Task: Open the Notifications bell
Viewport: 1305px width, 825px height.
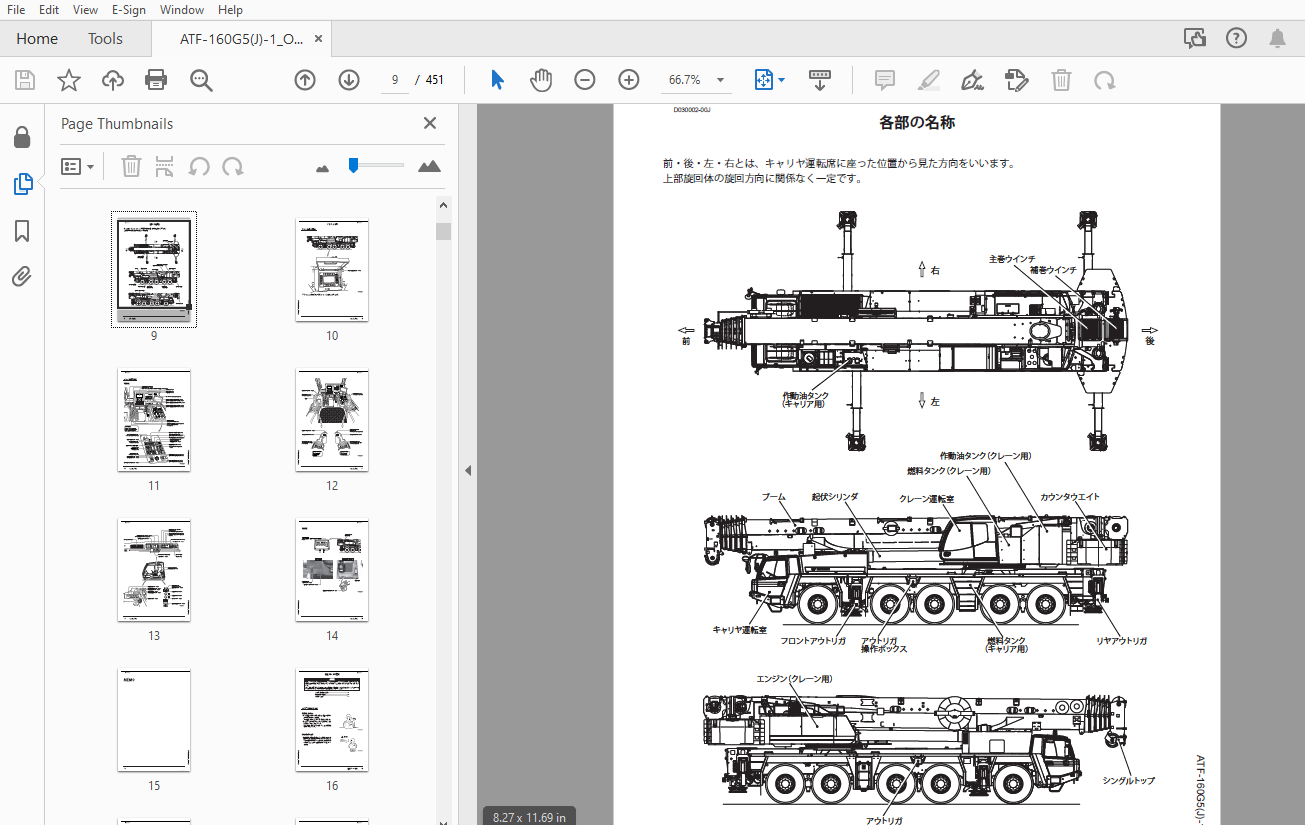Action: pyautogui.click(x=1278, y=39)
